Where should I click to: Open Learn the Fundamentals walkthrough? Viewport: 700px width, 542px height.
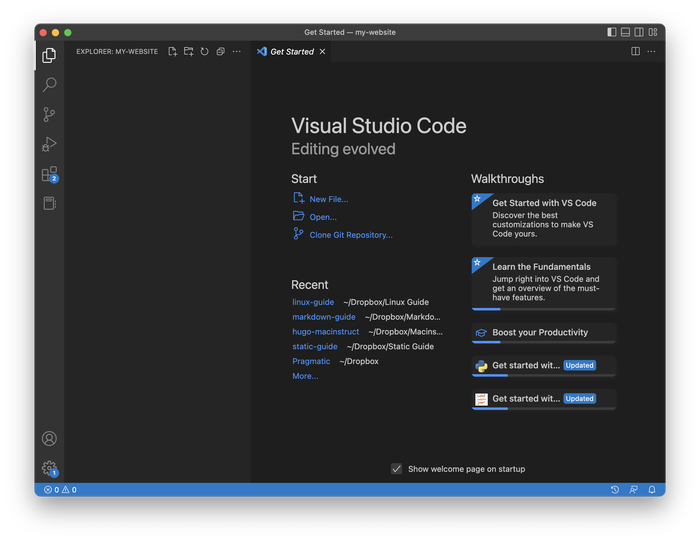tap(544, 284)
